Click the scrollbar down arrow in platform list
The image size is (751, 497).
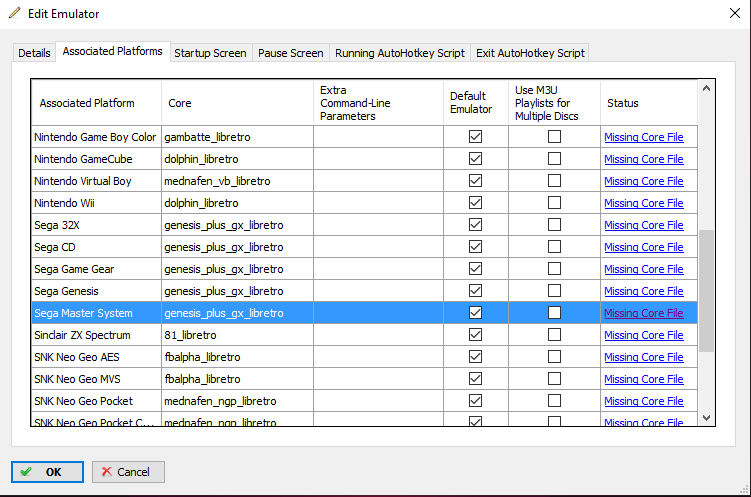pos(706,418)
